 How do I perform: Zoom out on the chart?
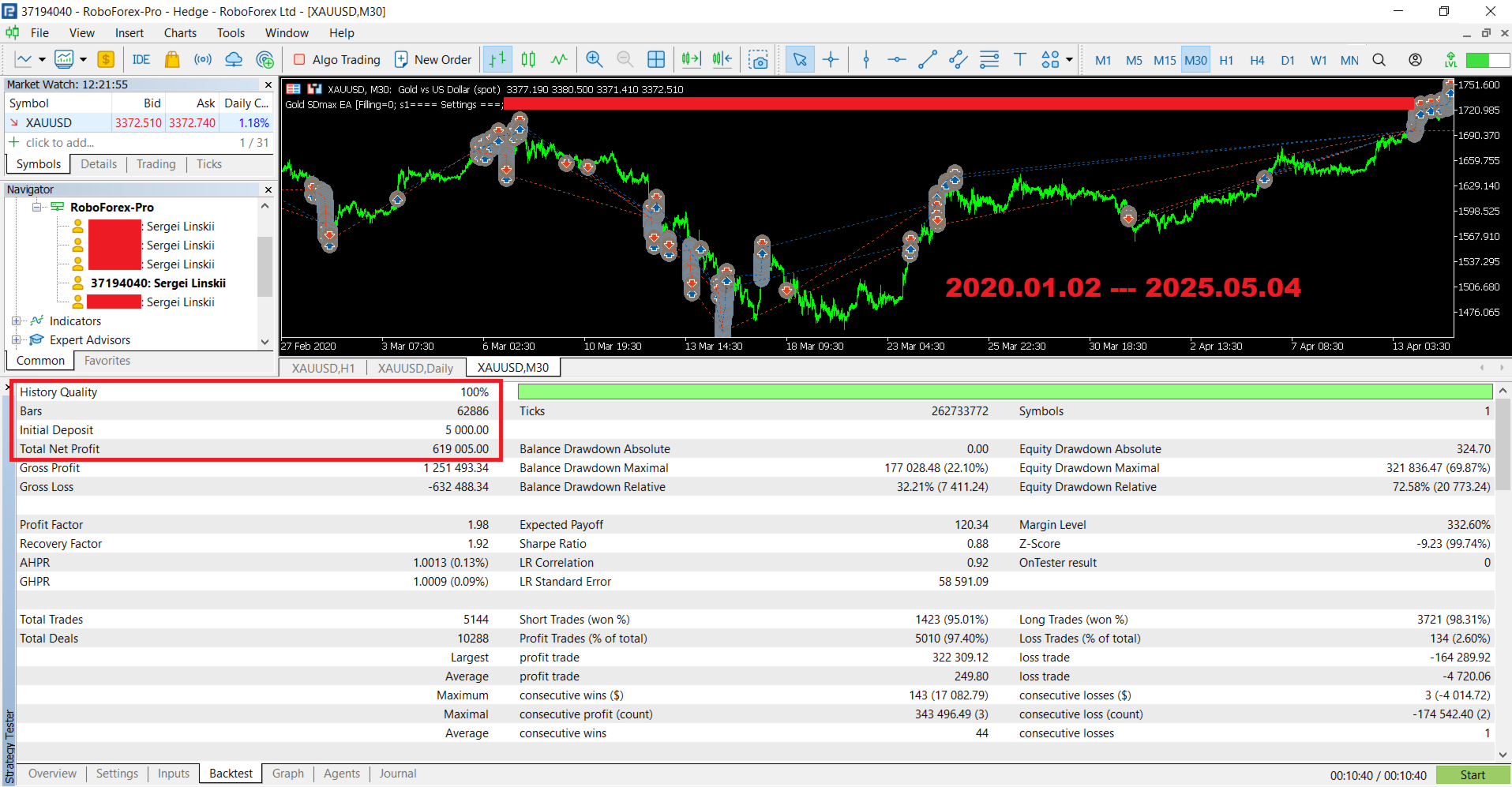click(625, 59)
